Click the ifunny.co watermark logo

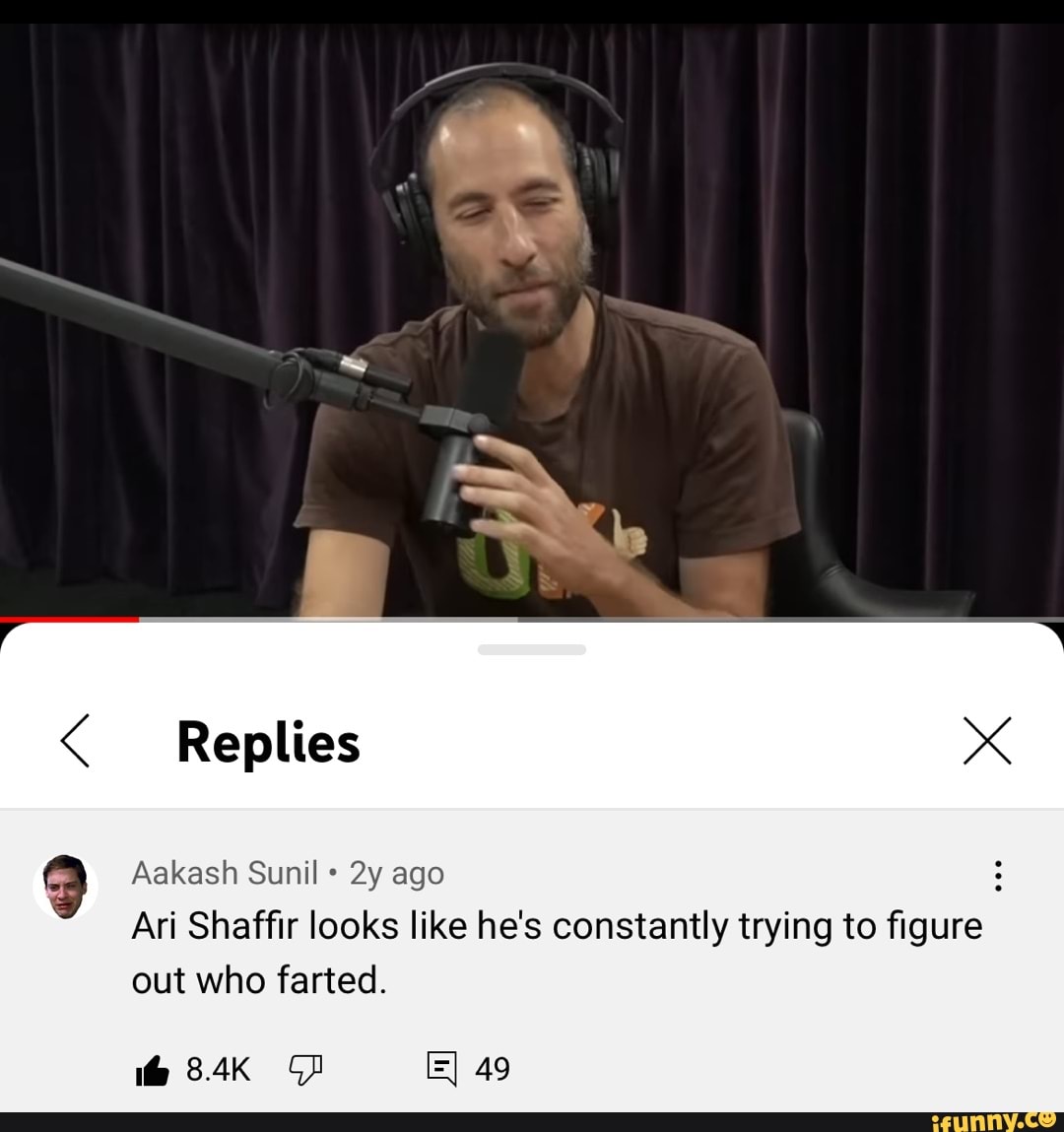tap(993, 1121)
